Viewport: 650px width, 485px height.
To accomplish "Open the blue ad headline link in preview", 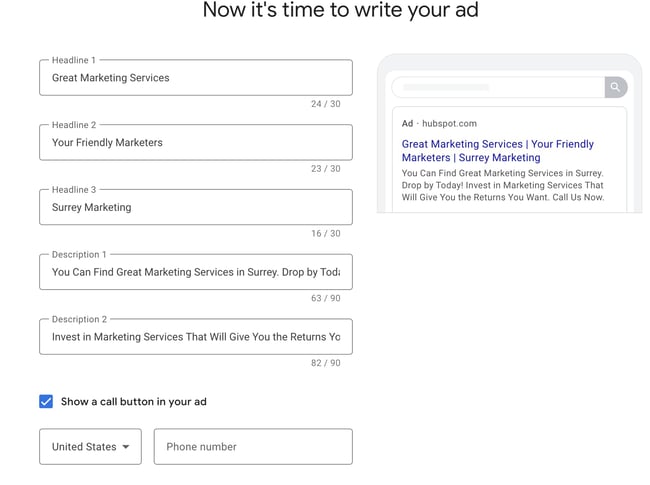I will [497, 151].
